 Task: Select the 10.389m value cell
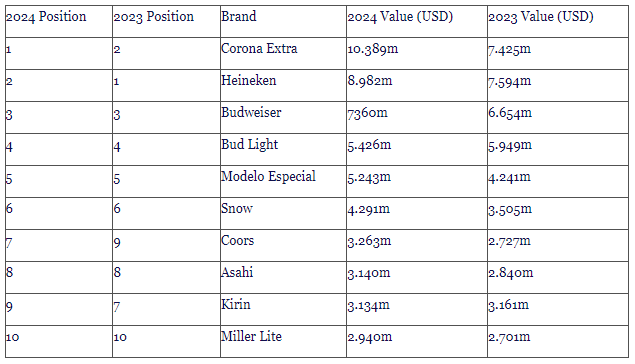pyautogui.click(x=417, y=53)
